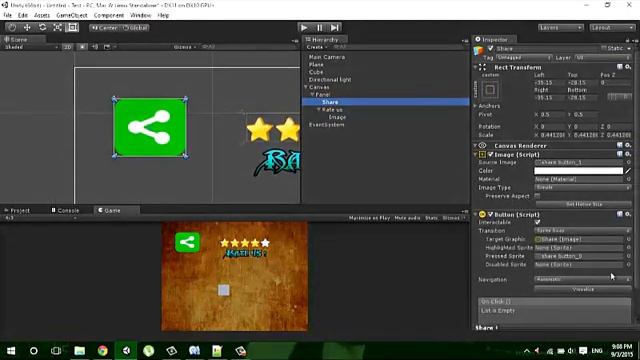Collapse the Rate us tree node
Screen dimensions: 640x360
click(319, 109)
